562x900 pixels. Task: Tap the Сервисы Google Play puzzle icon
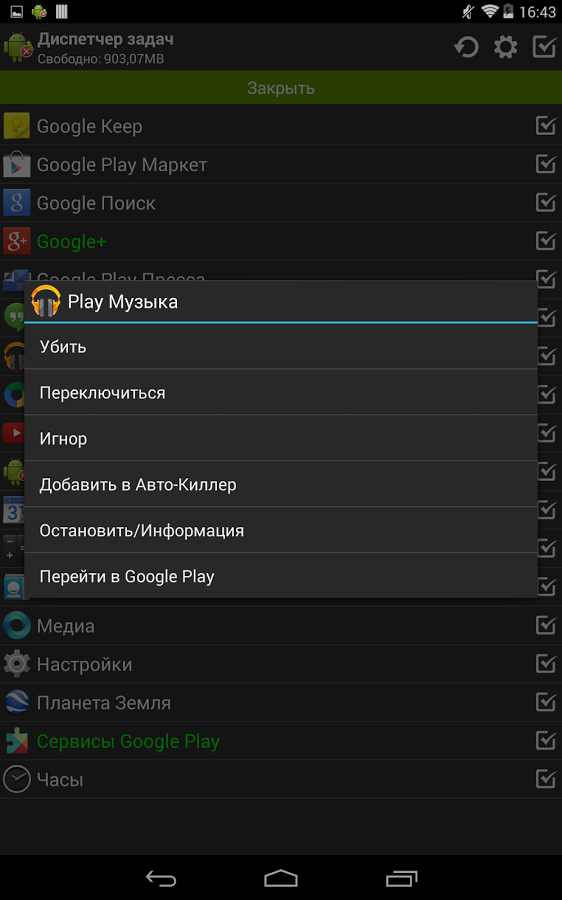17,741
